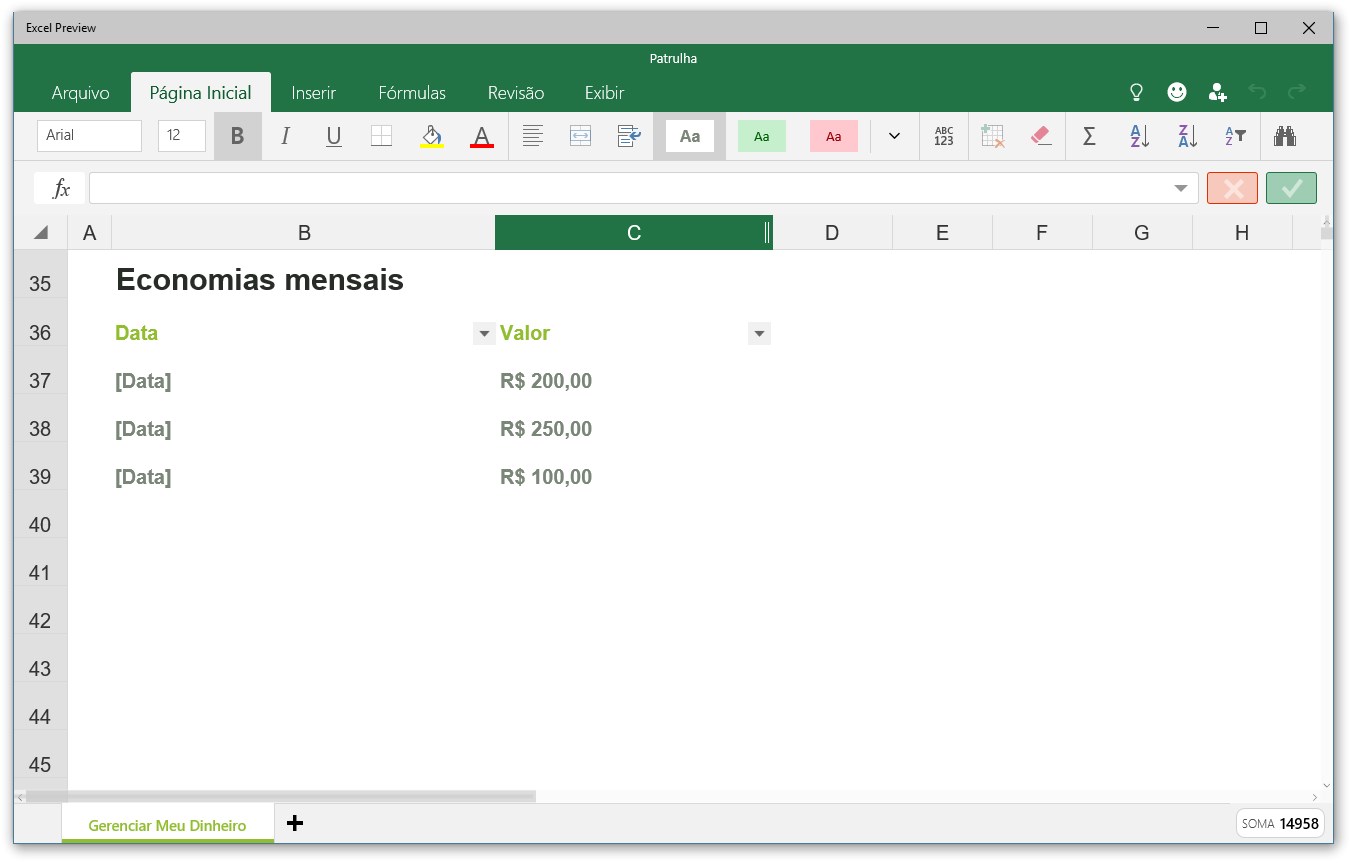Change the Font Color
This screenshot has height=863, width=1351.
coord(482,136)
